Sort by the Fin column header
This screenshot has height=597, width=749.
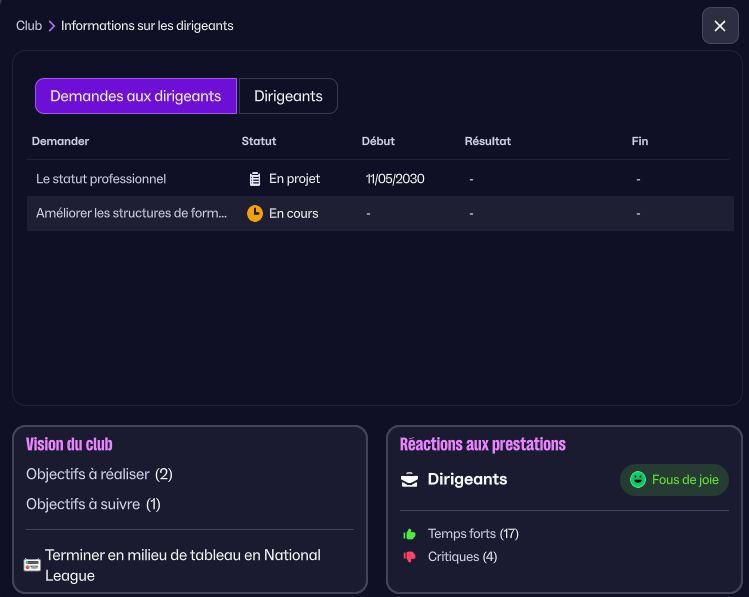tap(640, 141)
